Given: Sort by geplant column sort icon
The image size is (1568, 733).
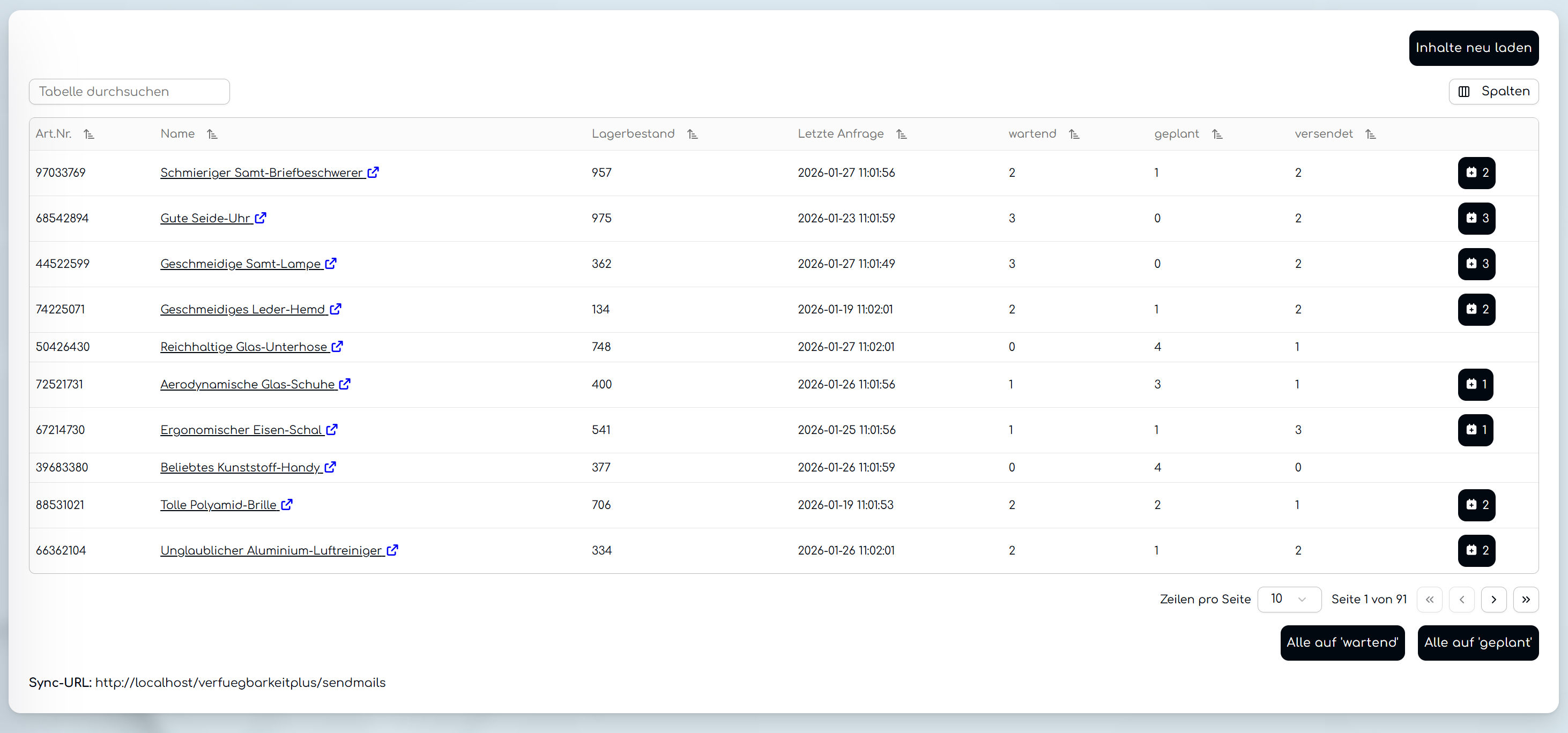Looking at the screenshot, I should pyautogui.click(x=1217, y=134).
